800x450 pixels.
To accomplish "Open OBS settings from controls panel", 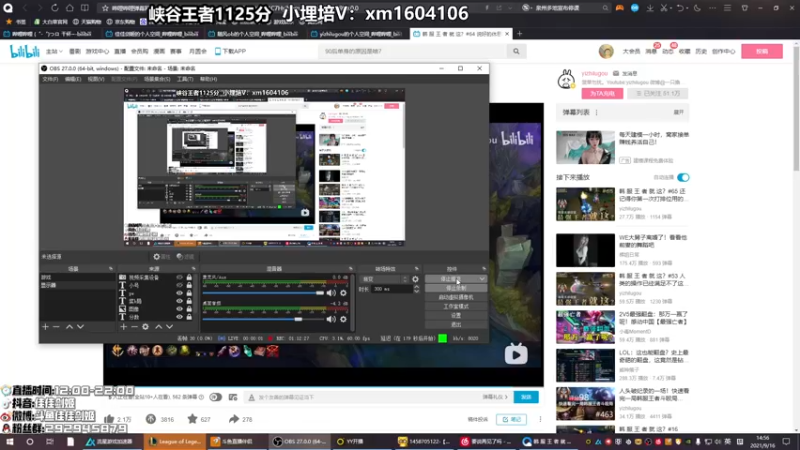I will coord(456,315).
